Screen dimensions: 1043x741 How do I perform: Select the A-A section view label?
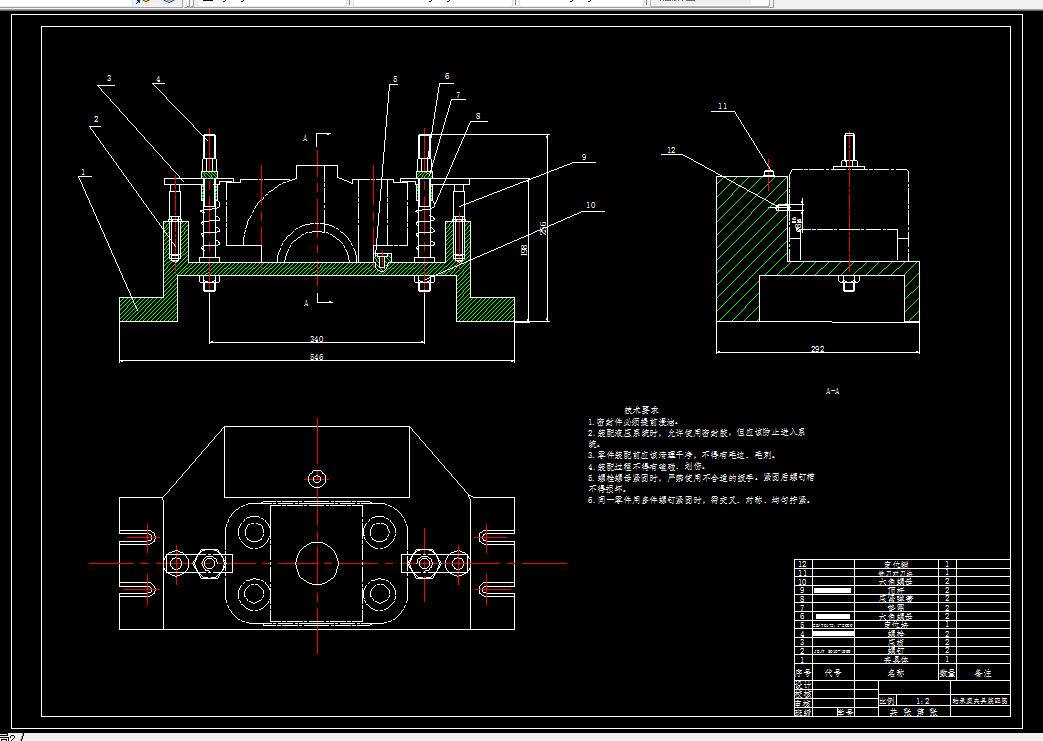[832, 391]
